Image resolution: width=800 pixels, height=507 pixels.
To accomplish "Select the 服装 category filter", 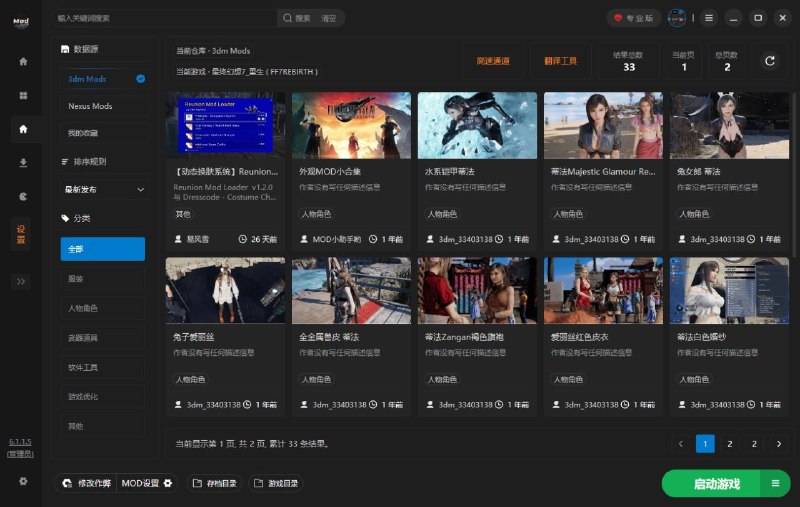I will [x=103, y=278].
